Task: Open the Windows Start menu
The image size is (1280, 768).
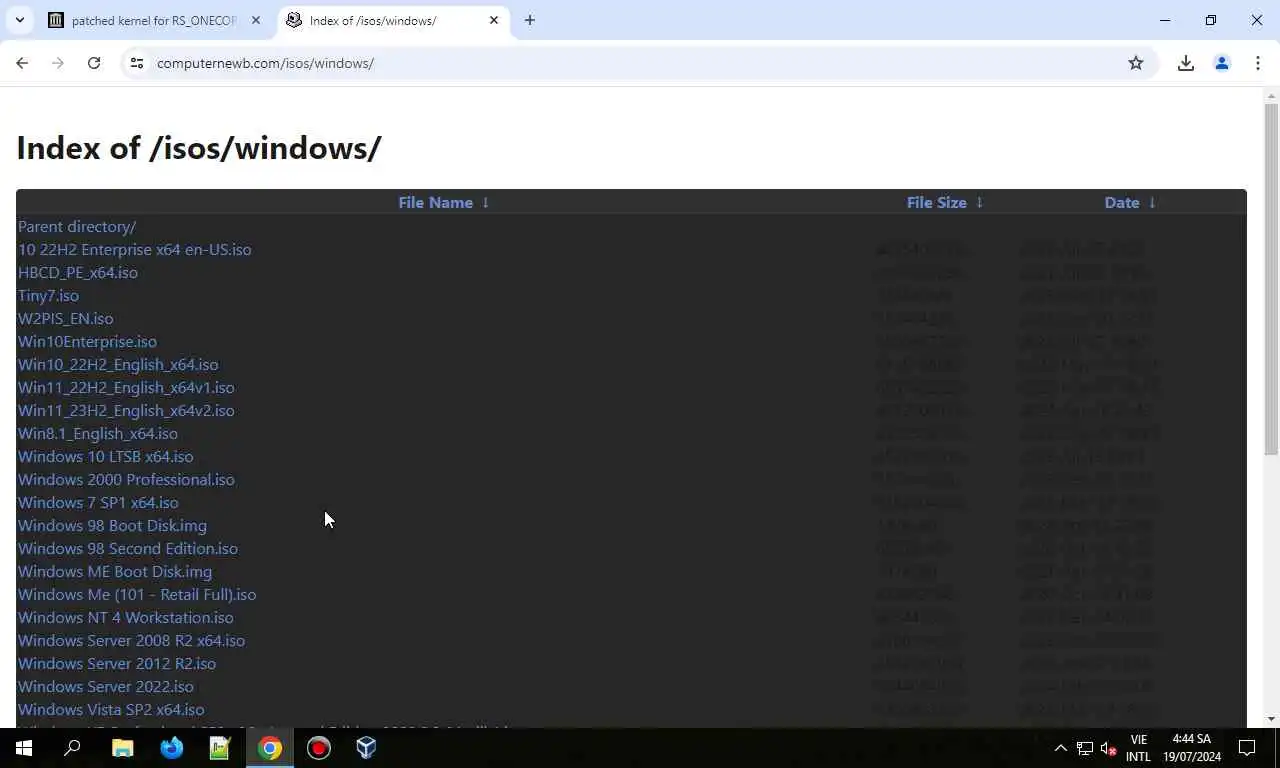Action: pyautogui.click(x=24, y=748)
